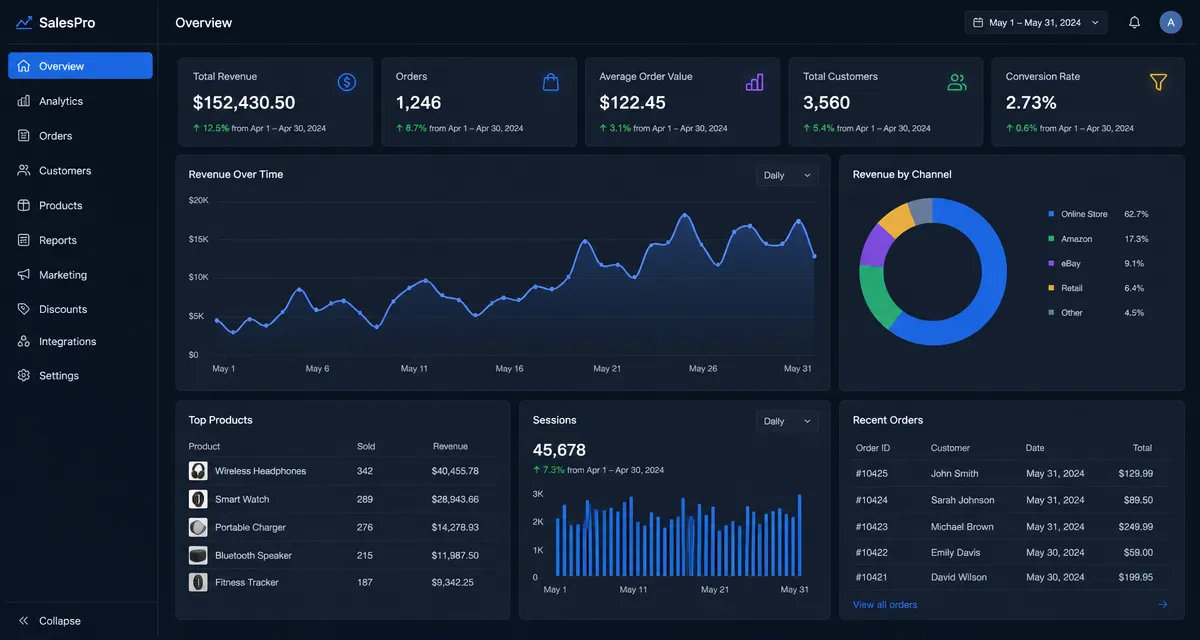Click order ID #10423
The height and width of the screenshot is (640, 1200).
872,527
